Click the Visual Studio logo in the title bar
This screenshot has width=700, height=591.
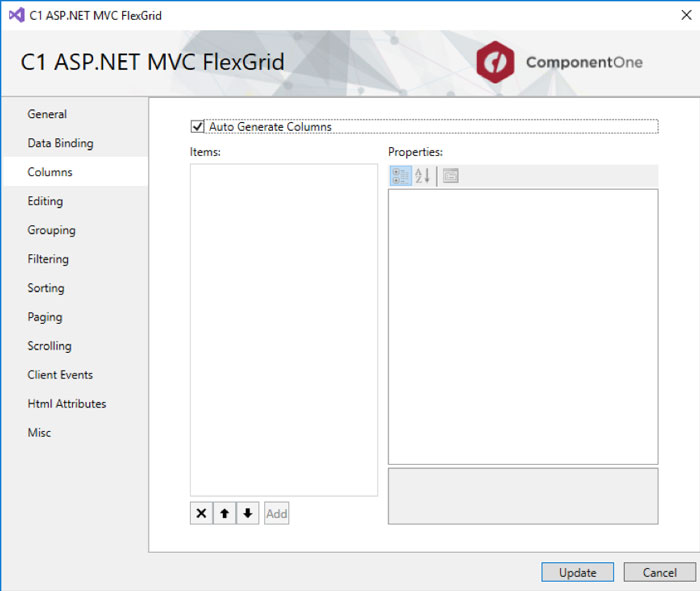(x=17, y=16)
